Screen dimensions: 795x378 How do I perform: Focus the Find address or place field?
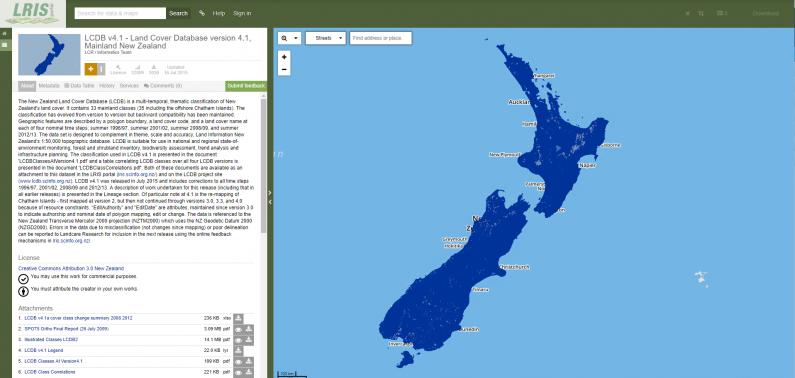coord(380,38)
